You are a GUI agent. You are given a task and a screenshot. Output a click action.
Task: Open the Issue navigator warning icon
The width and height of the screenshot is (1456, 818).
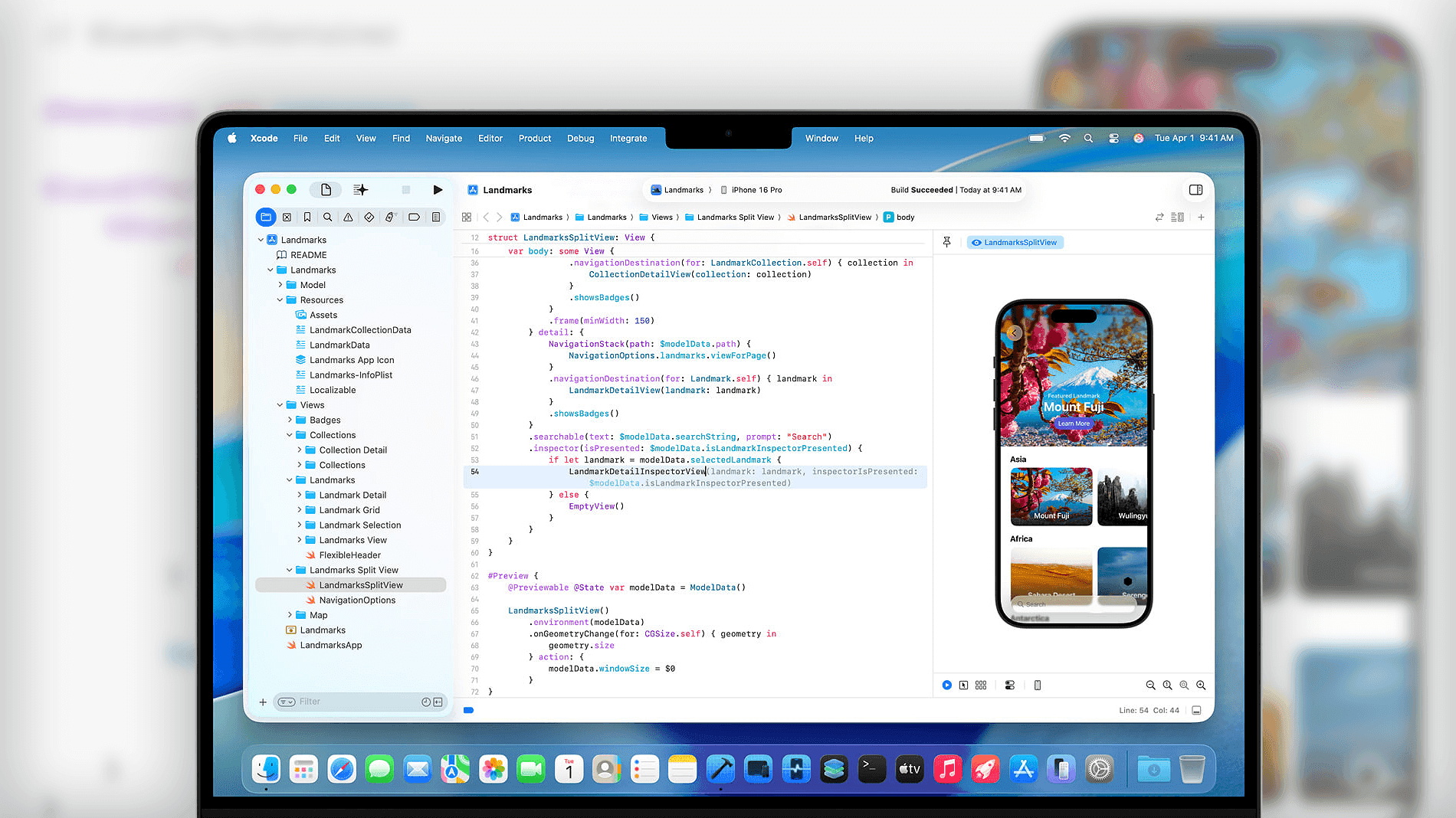point(349,218)
